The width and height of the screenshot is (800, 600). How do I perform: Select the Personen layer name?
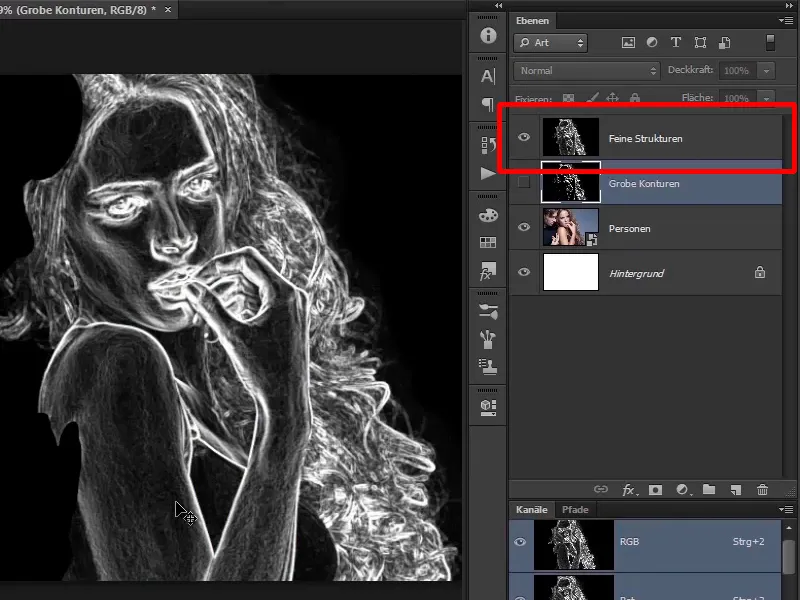coord(630,229)
